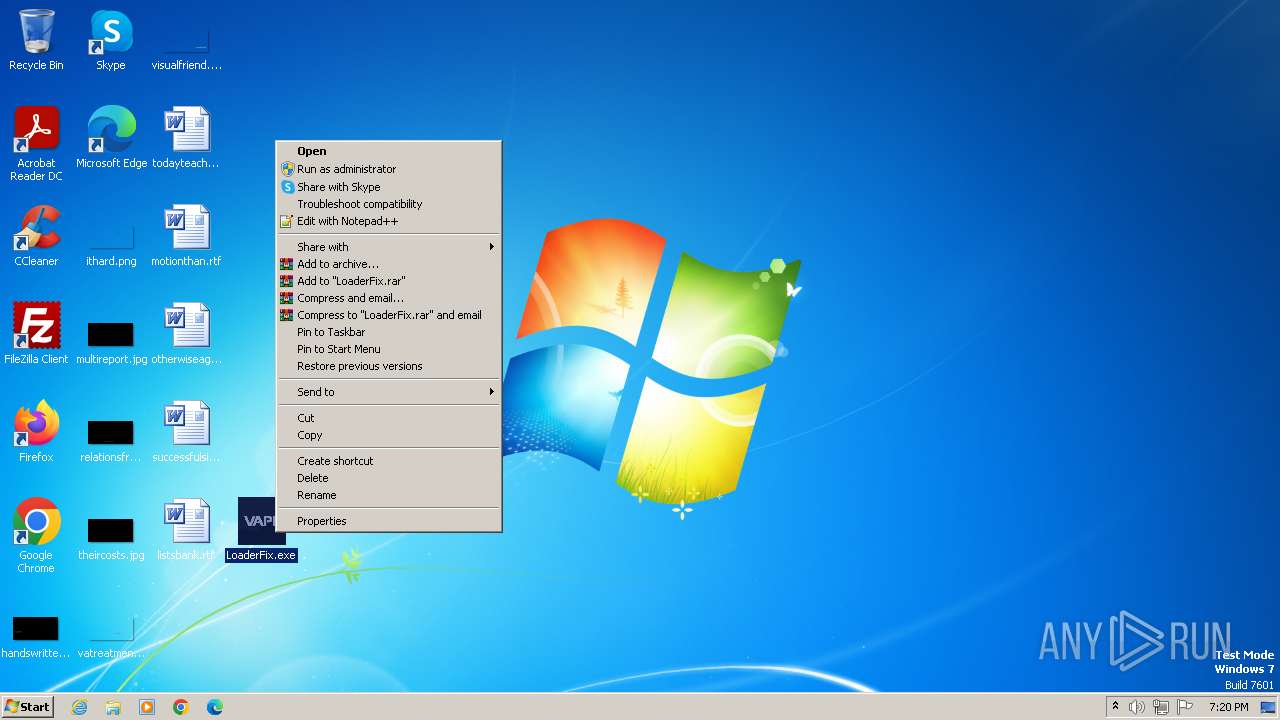Select the Skype desktop shortcut
The width and height of the screenshot is (1280, 720).
(x=111, y=40)
